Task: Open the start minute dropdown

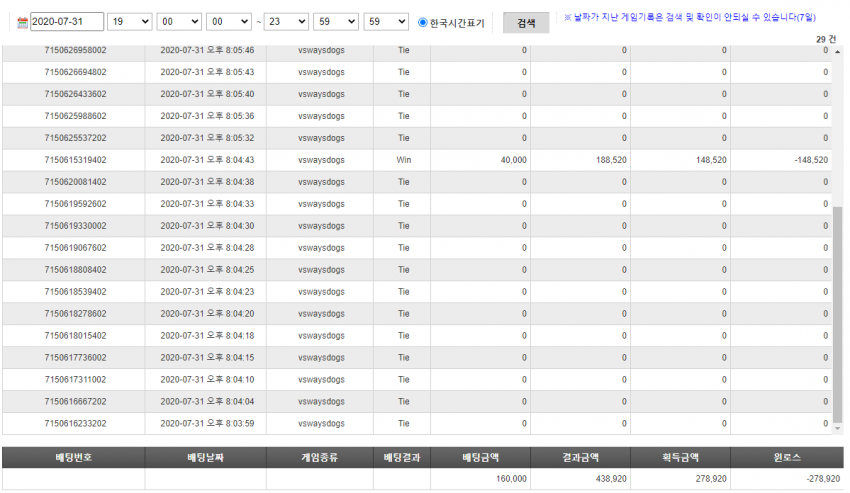Action: coord(179,22)
